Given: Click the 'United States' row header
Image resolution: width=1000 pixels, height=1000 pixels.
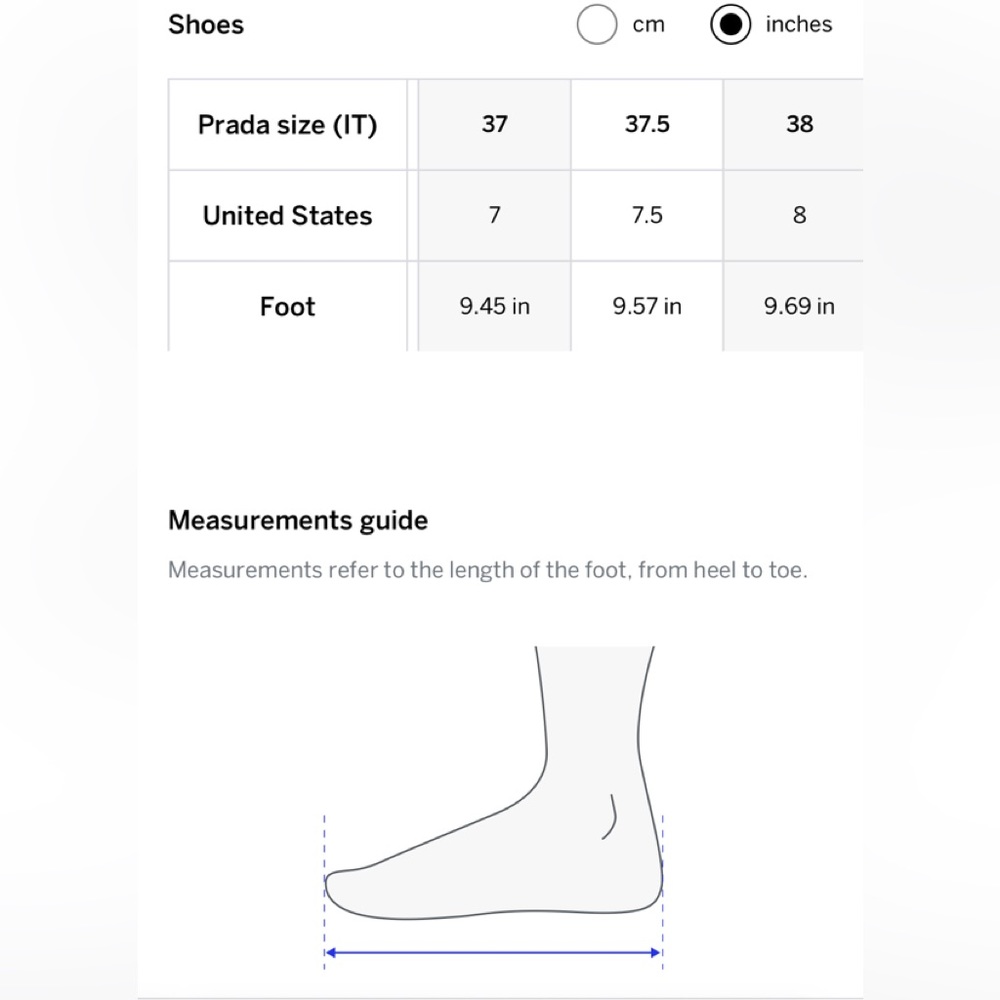Looking at the screenshot, I should [287, 216].
